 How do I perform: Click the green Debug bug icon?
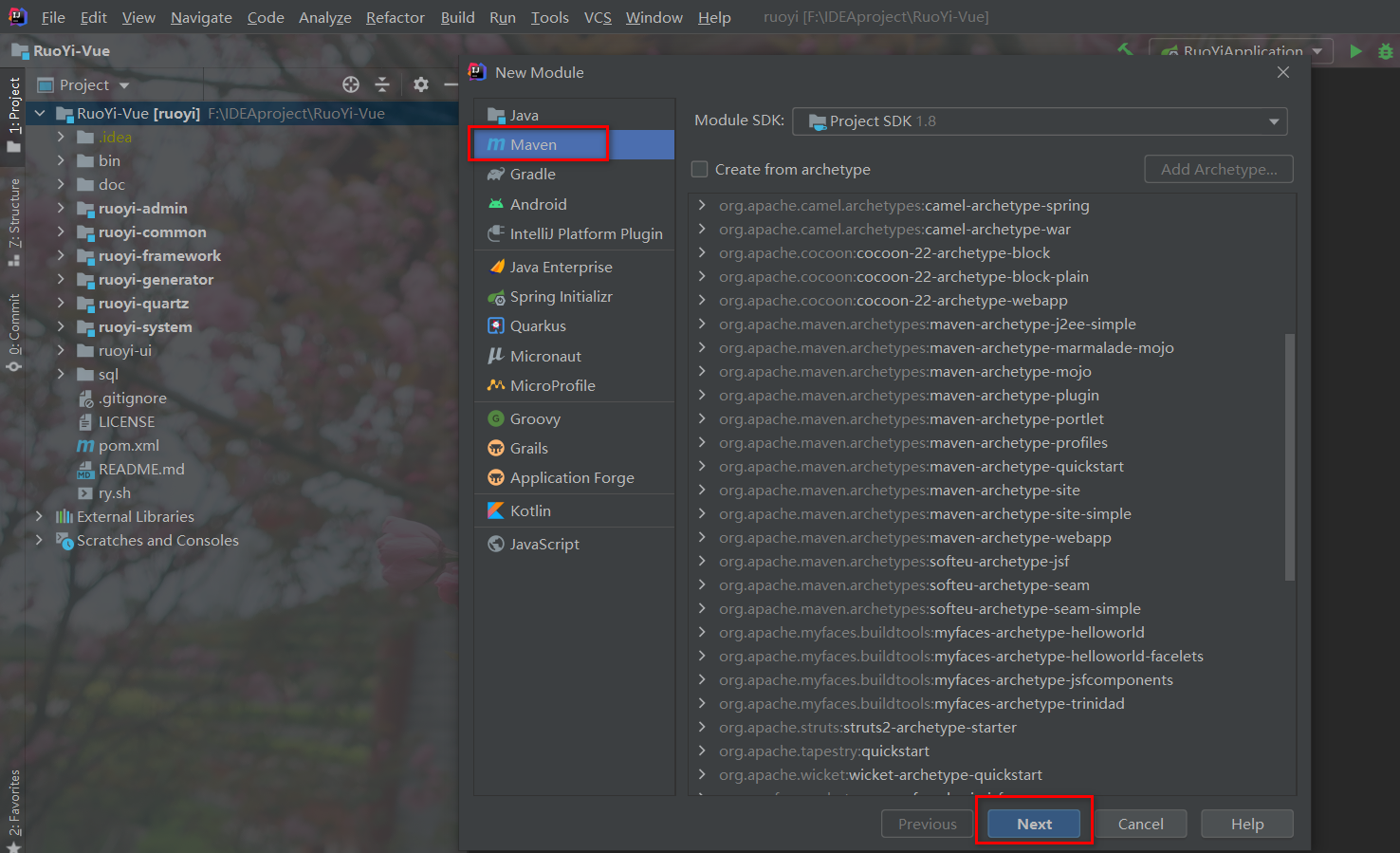(x=1386, y=51)
